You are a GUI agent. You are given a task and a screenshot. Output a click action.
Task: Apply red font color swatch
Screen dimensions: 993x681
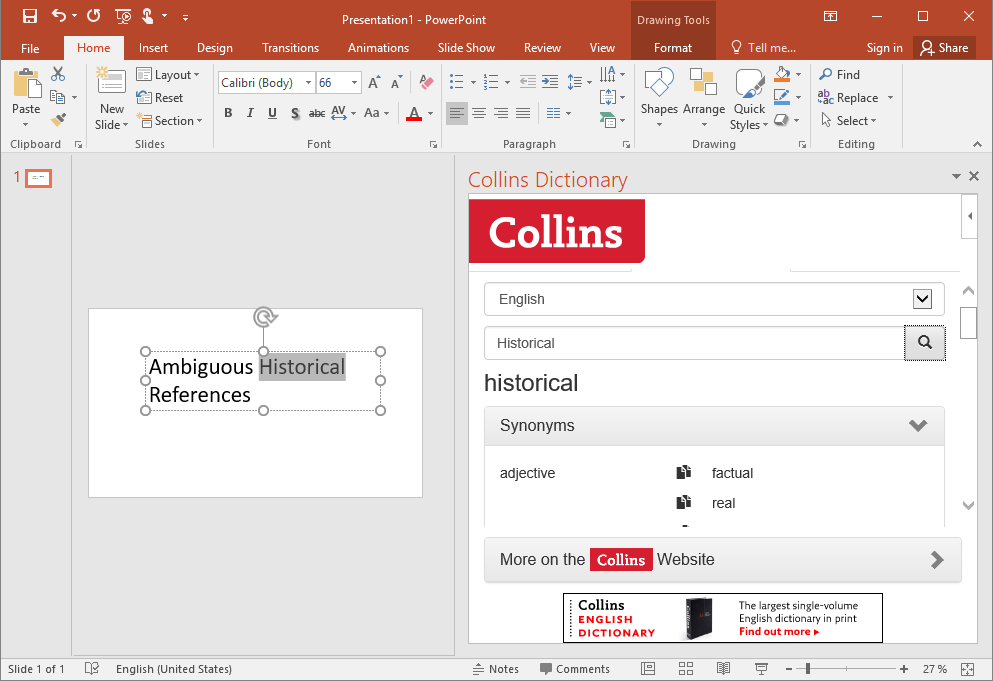pos(414,113)
